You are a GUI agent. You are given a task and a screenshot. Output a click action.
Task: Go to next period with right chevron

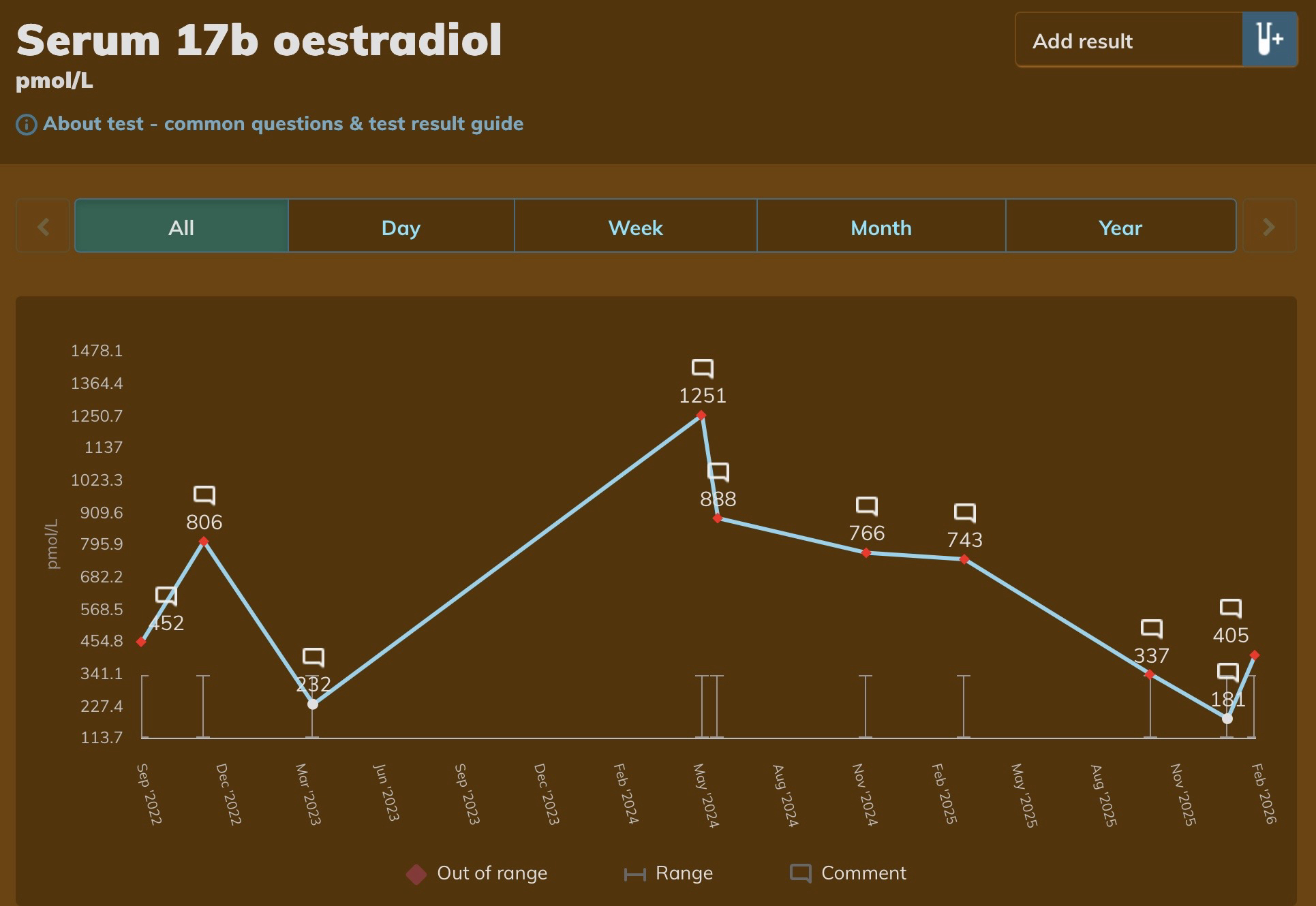coord(1269,226)
